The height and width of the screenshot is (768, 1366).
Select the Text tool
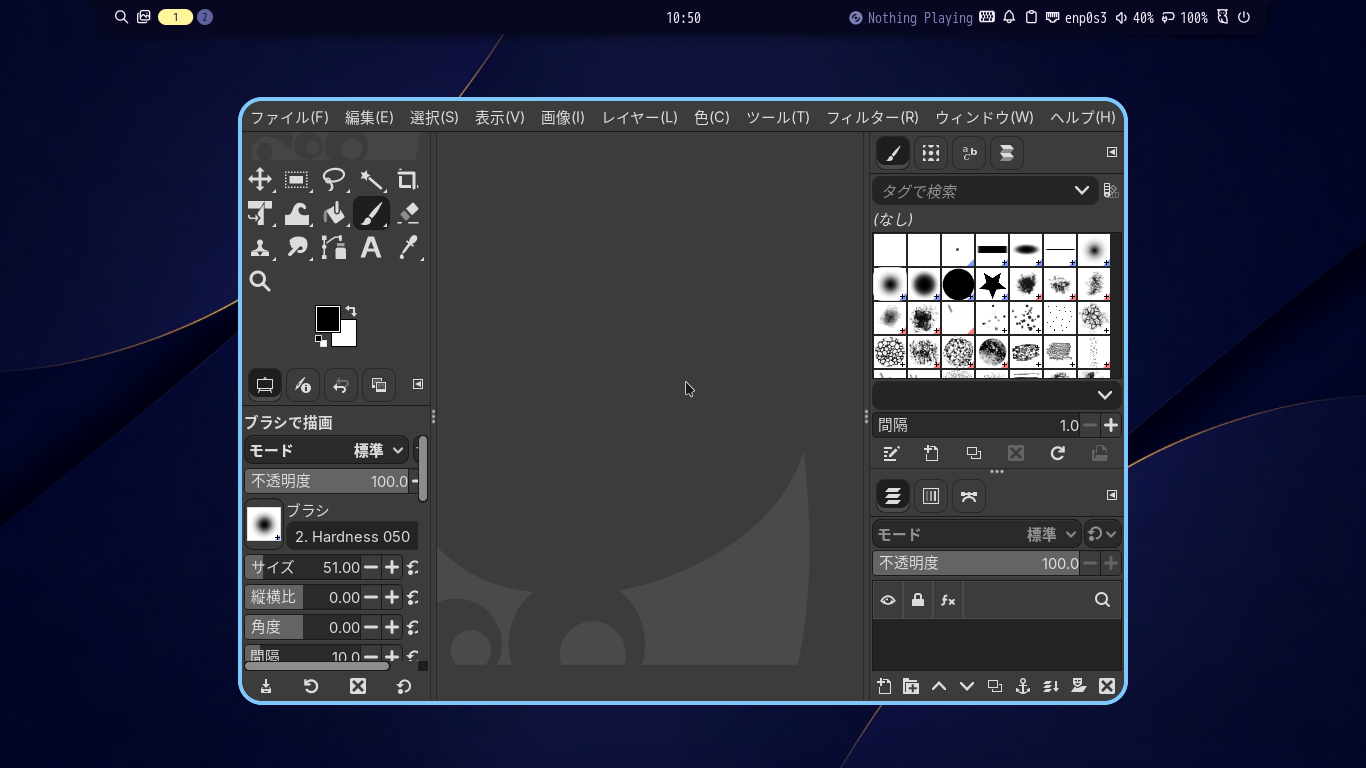tap(371, 247)
